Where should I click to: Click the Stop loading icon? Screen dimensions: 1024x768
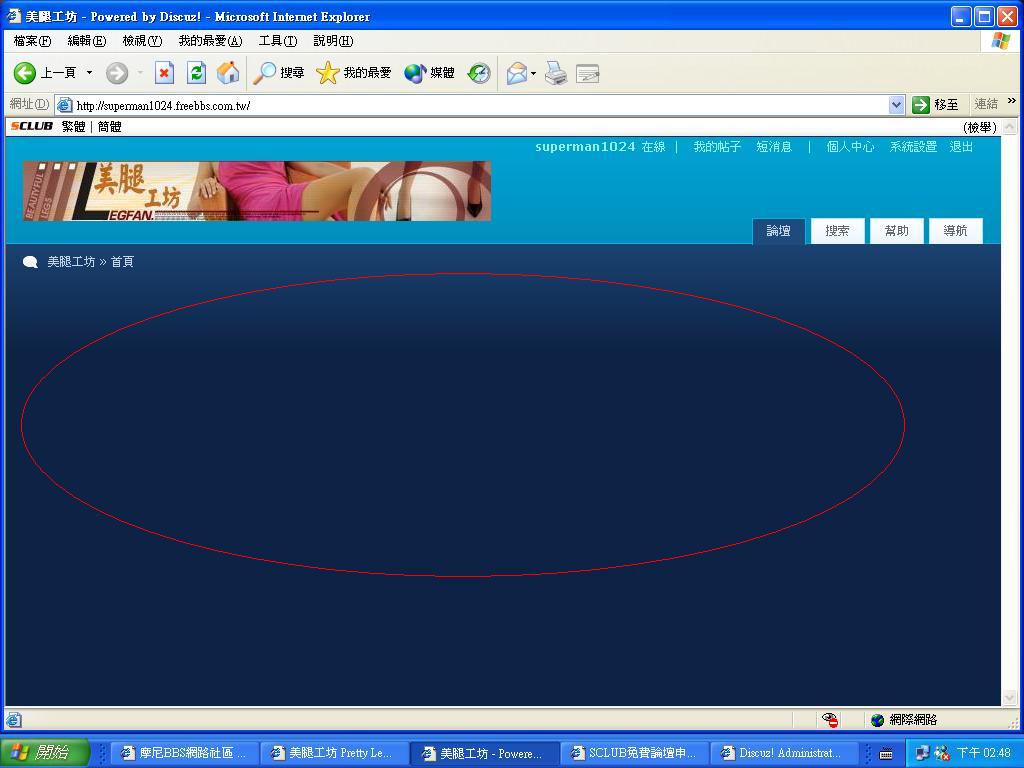click(x=164, y=73)
